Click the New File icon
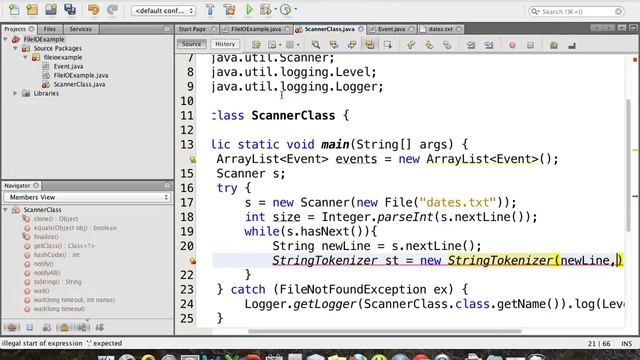The image size is (640, 360). [14, 9]
